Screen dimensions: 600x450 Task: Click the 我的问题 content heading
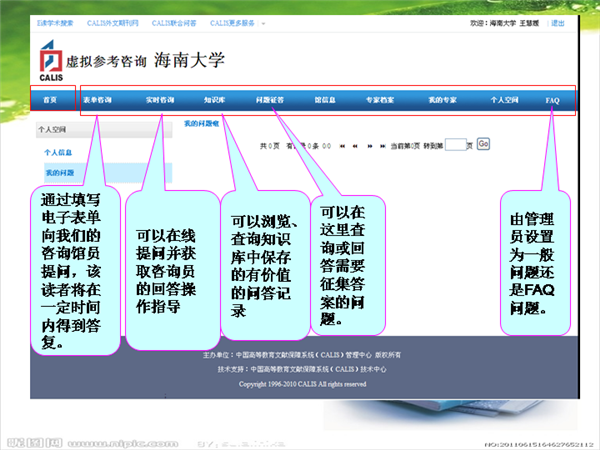[x=202, y=123]
